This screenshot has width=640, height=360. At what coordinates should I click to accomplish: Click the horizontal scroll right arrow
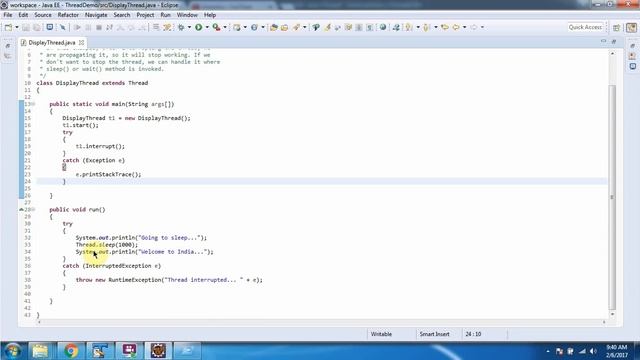click(604, 322)
